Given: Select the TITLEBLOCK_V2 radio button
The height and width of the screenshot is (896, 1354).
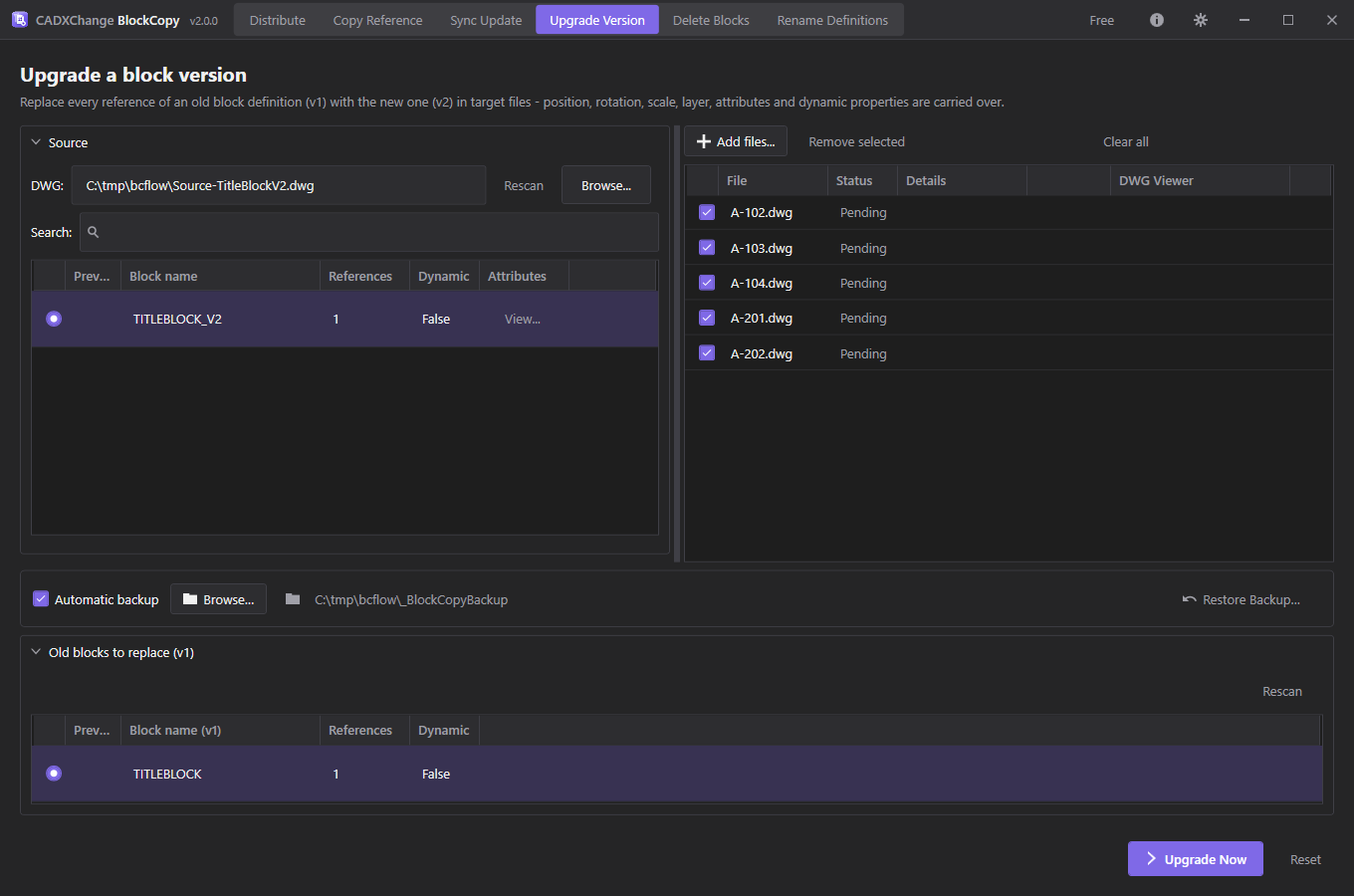Looking at the screenshot, I should point(54,319).
